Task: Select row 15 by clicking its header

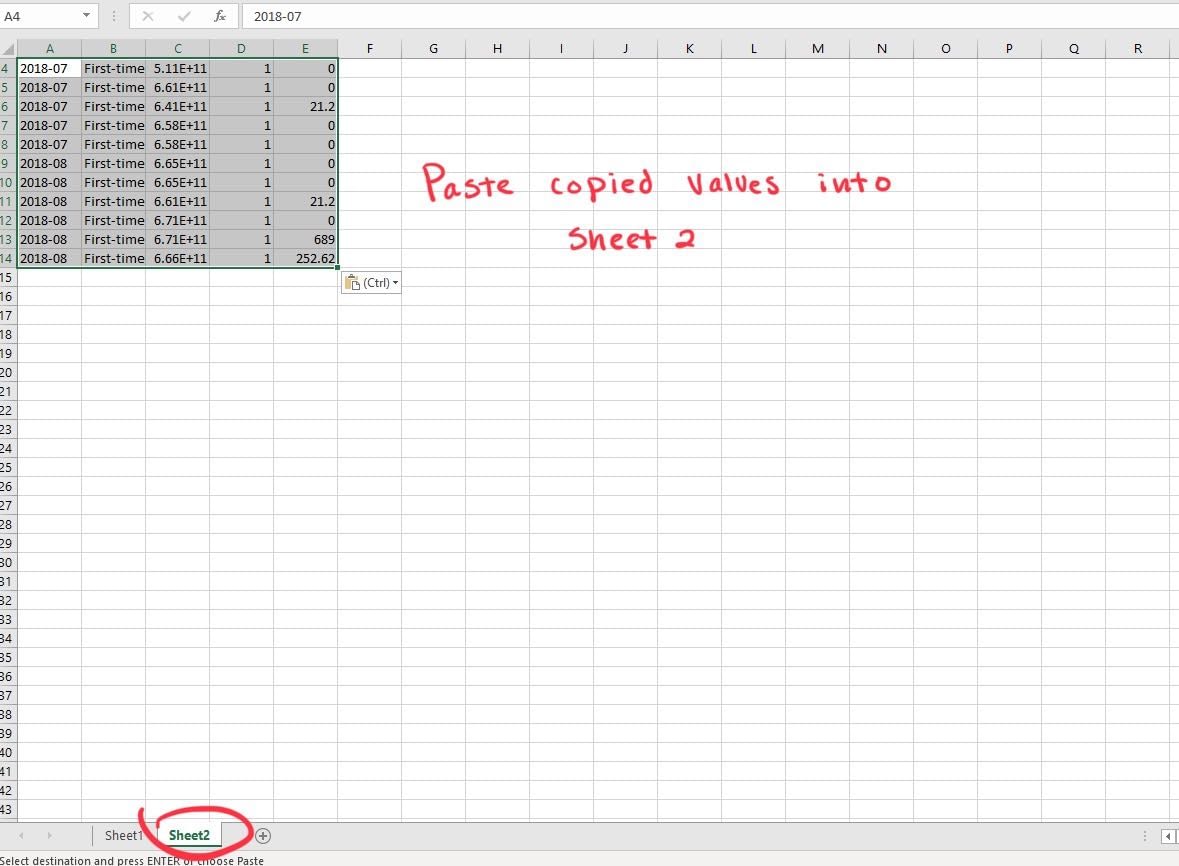Action: tap(8, 277)
